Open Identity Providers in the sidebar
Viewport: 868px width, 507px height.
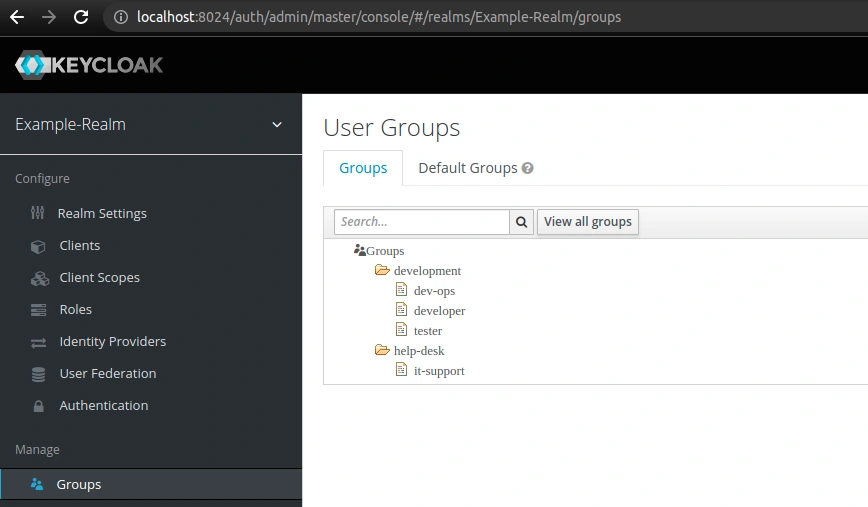point(113,342)
